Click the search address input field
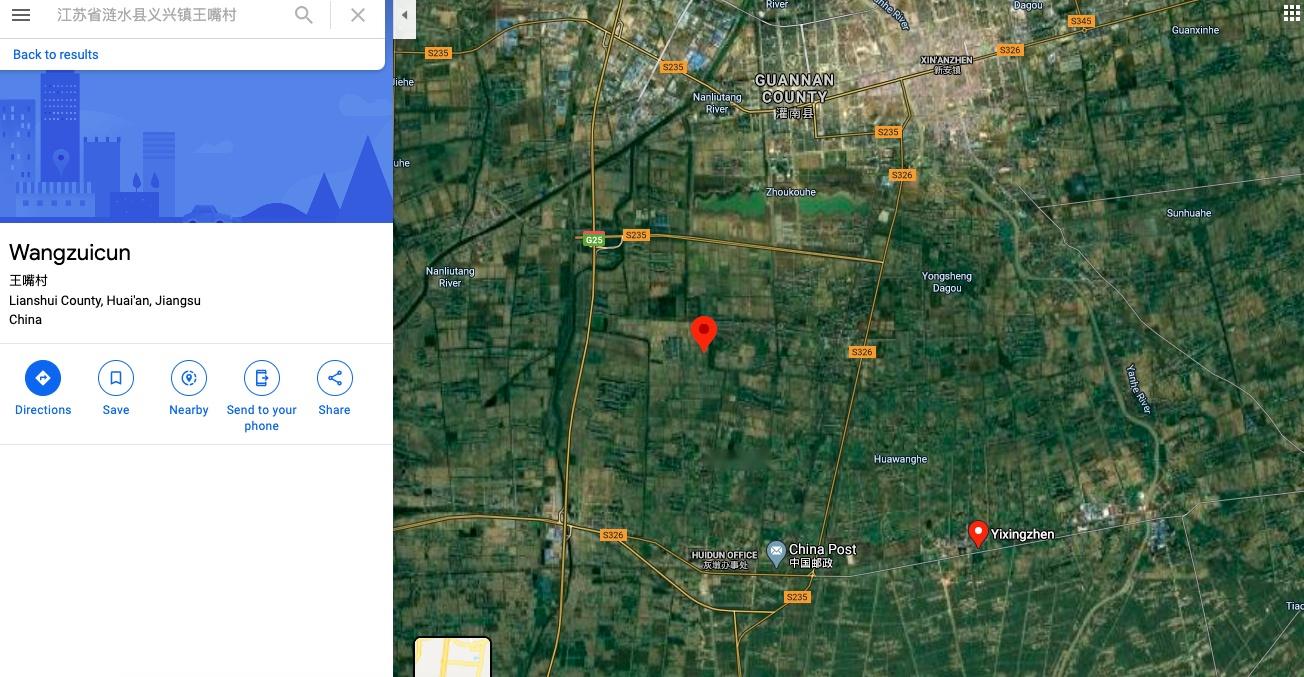The height and width of the screenshot is (677, 1304). (170, 15)
